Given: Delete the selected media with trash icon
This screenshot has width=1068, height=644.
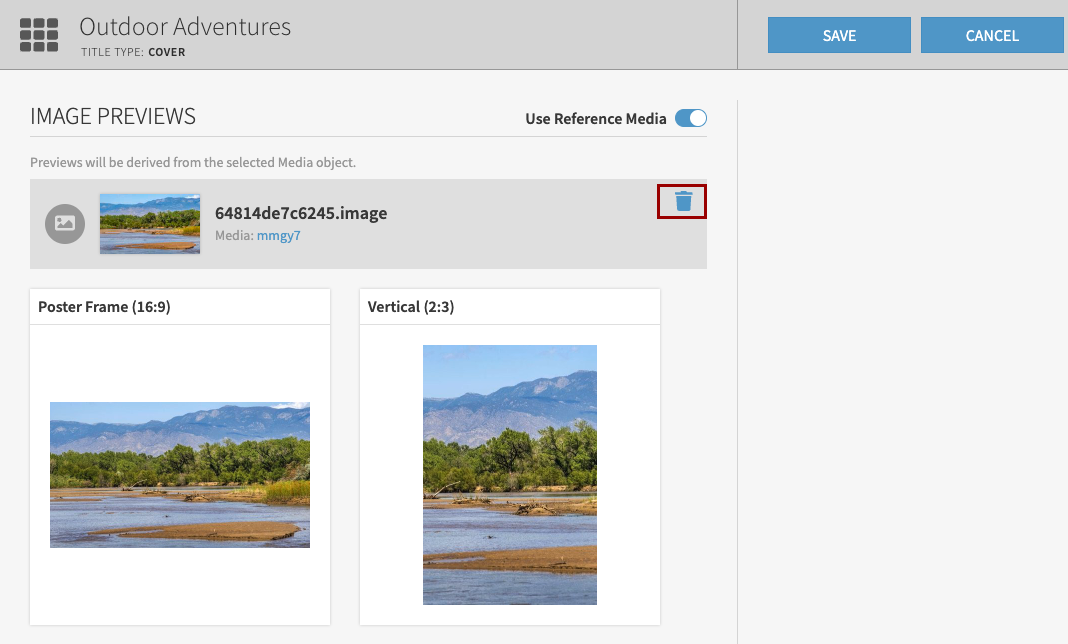Looking at the screenshot, I should click(683, 201).
